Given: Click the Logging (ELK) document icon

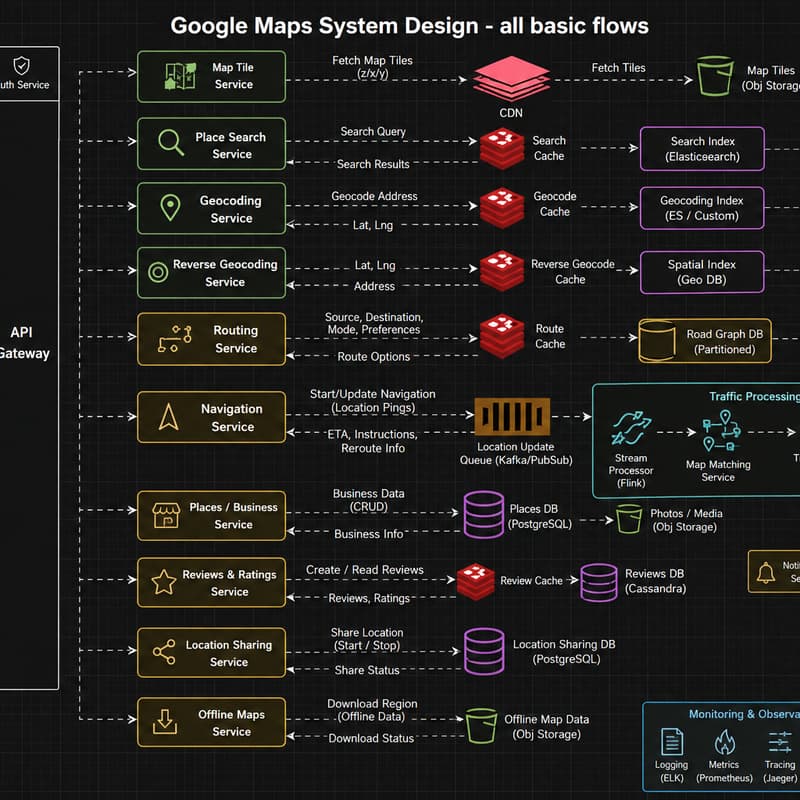Looking at the screenshot, I should (672, 741).
